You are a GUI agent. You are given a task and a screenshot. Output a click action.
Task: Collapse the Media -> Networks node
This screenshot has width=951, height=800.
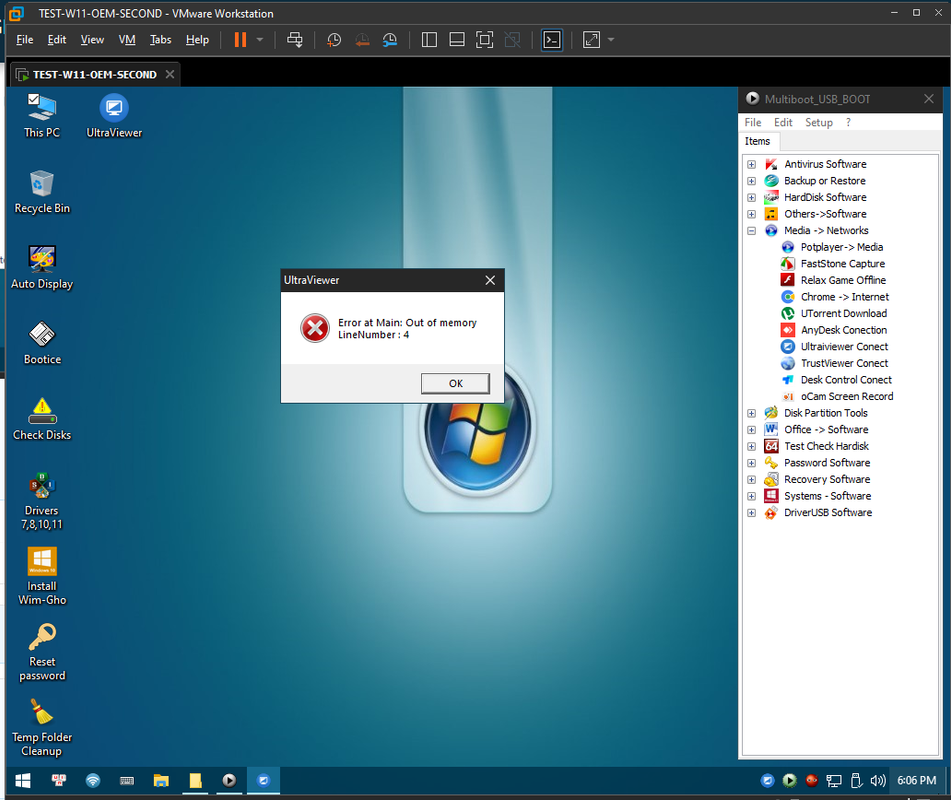point(751,230)
